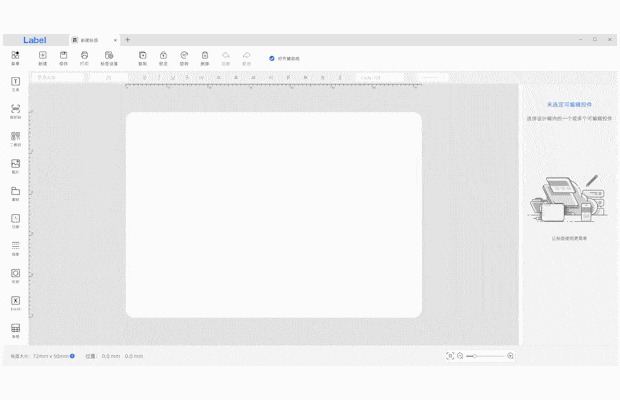The width and height of the screenshot is (620, 400).
Task: Select the Barcode tool in sidebar
Action: click(x=15, y=110)
